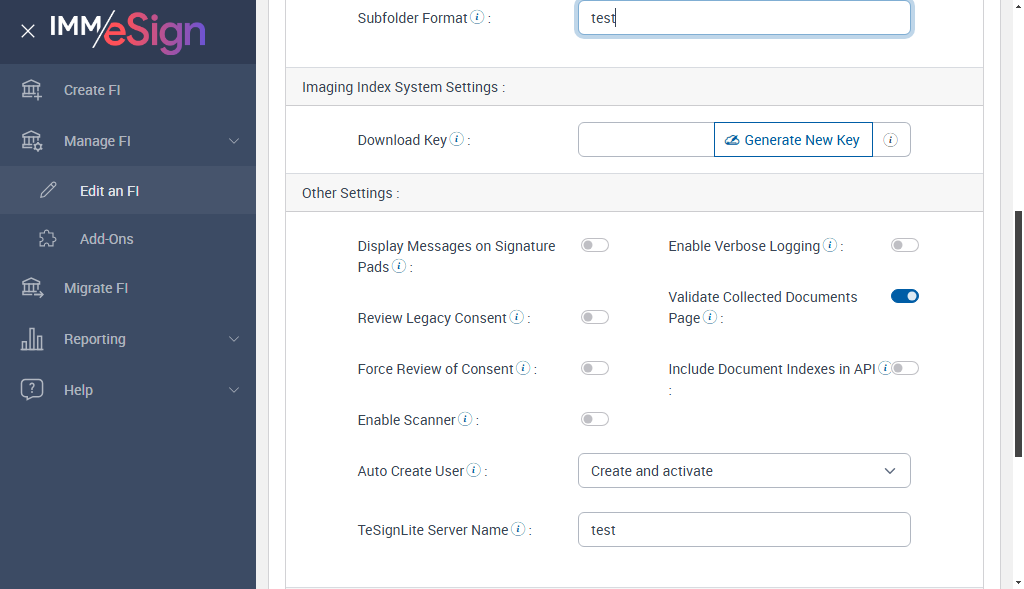Click the Add-Ons puzzle piece icon
1024x589 pixels.
[x=48, y=239]
